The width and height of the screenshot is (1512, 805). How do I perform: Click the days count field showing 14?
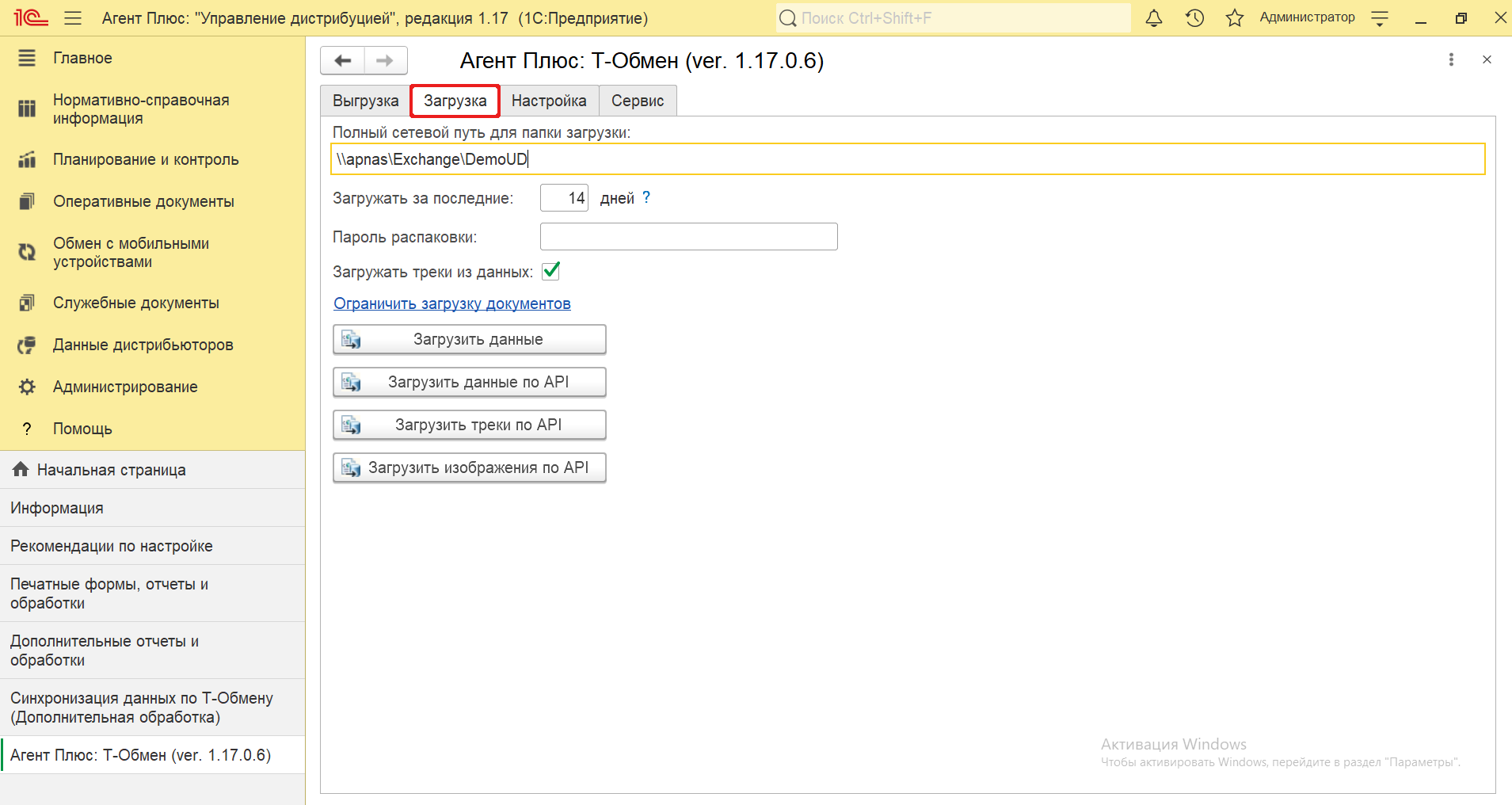click(564, 198)
